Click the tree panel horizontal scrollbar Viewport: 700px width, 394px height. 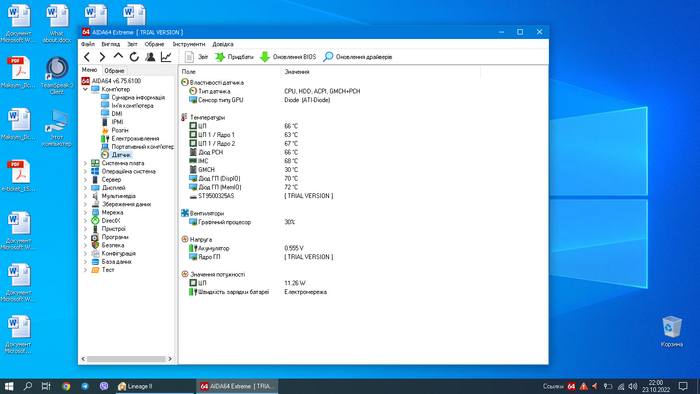(x=126, y=359)
